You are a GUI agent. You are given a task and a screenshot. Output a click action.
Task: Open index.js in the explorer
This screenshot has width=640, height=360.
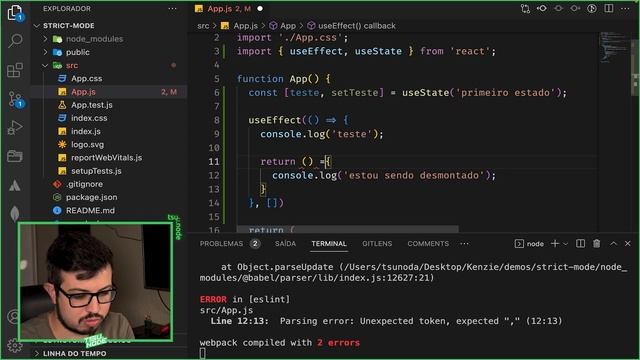pos(86,131)
